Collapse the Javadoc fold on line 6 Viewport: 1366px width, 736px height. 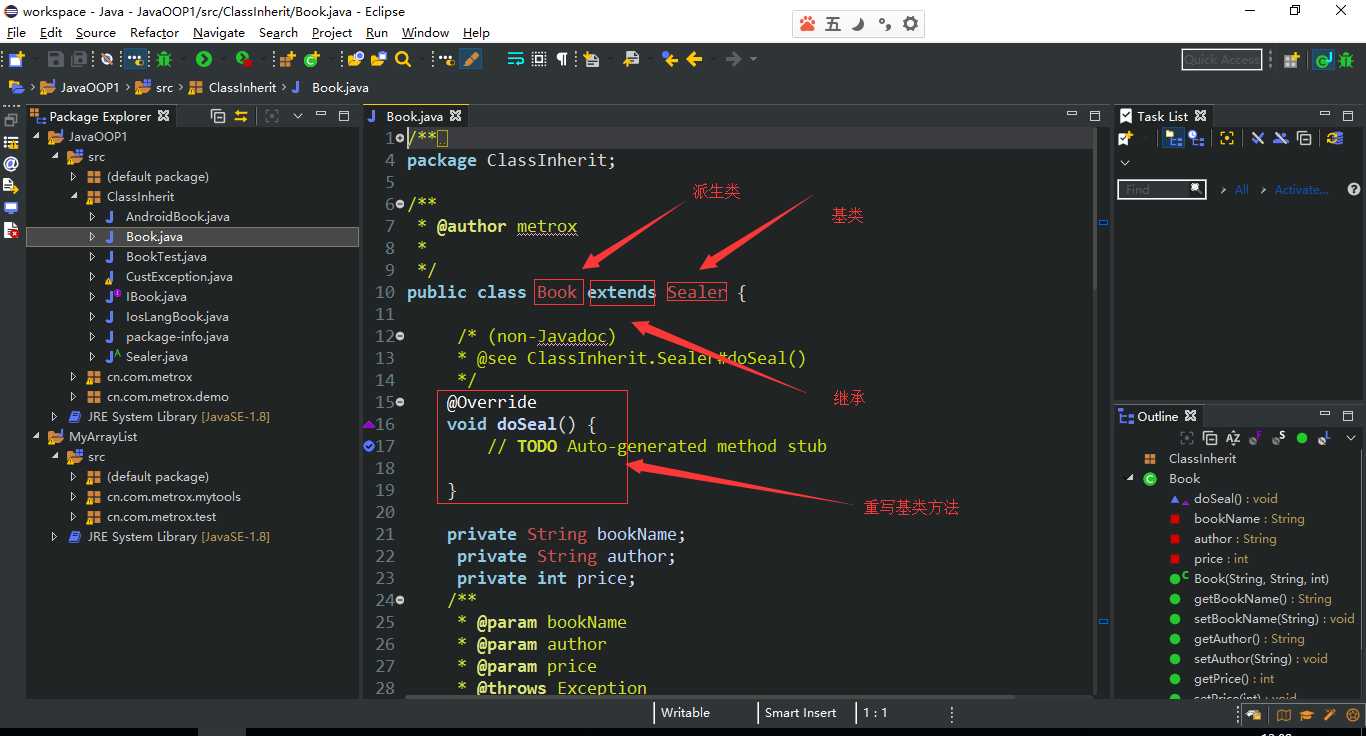click(400, 204)
